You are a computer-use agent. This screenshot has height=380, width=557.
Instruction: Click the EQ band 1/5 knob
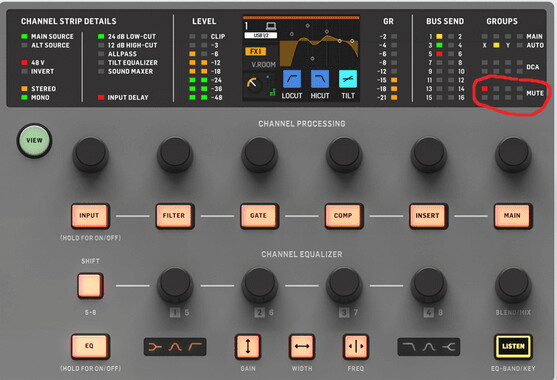(x=175, y=285)
